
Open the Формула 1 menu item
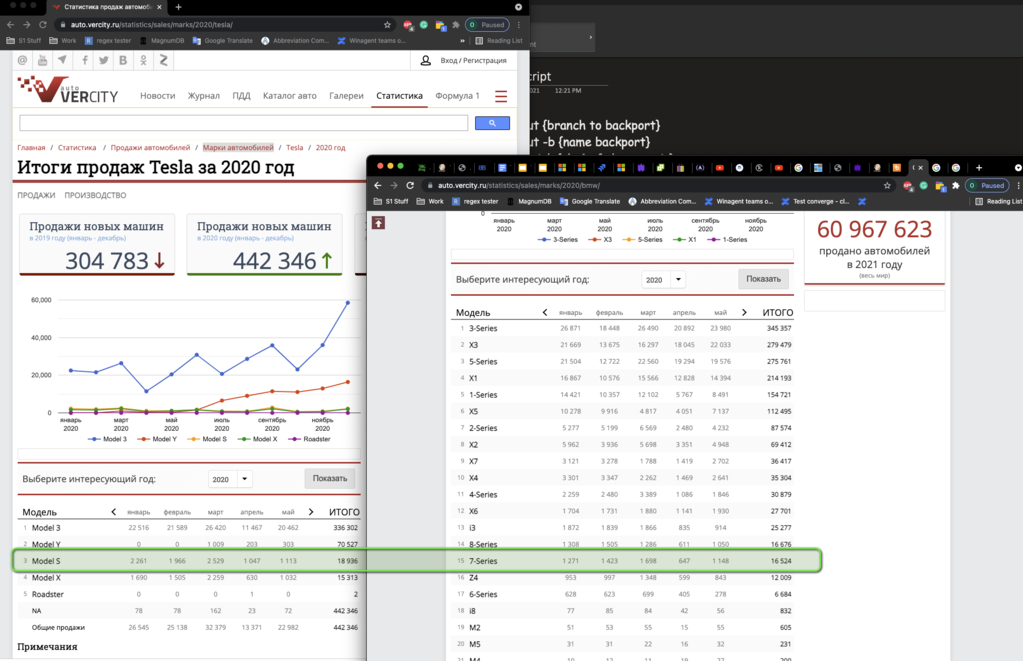pyautogui.click(x=457, y=96)
